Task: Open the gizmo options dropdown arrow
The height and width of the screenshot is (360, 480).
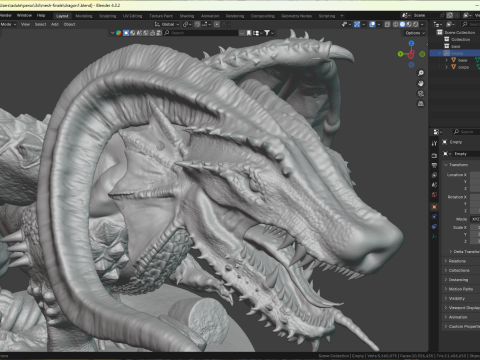Action: [364, 24]
